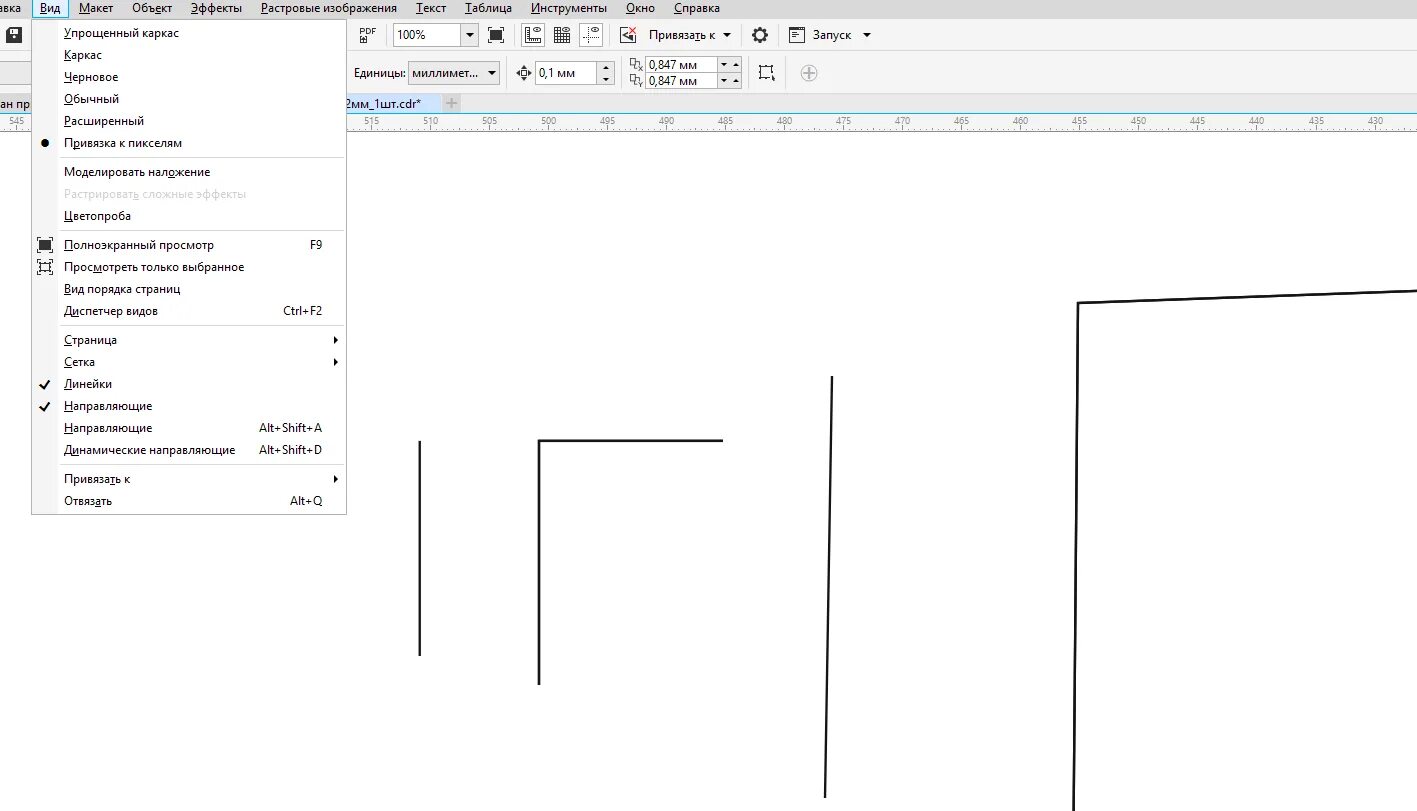Open the Справка menu
This screenshot has height=811, width=1417.
[x=697, y=8]
